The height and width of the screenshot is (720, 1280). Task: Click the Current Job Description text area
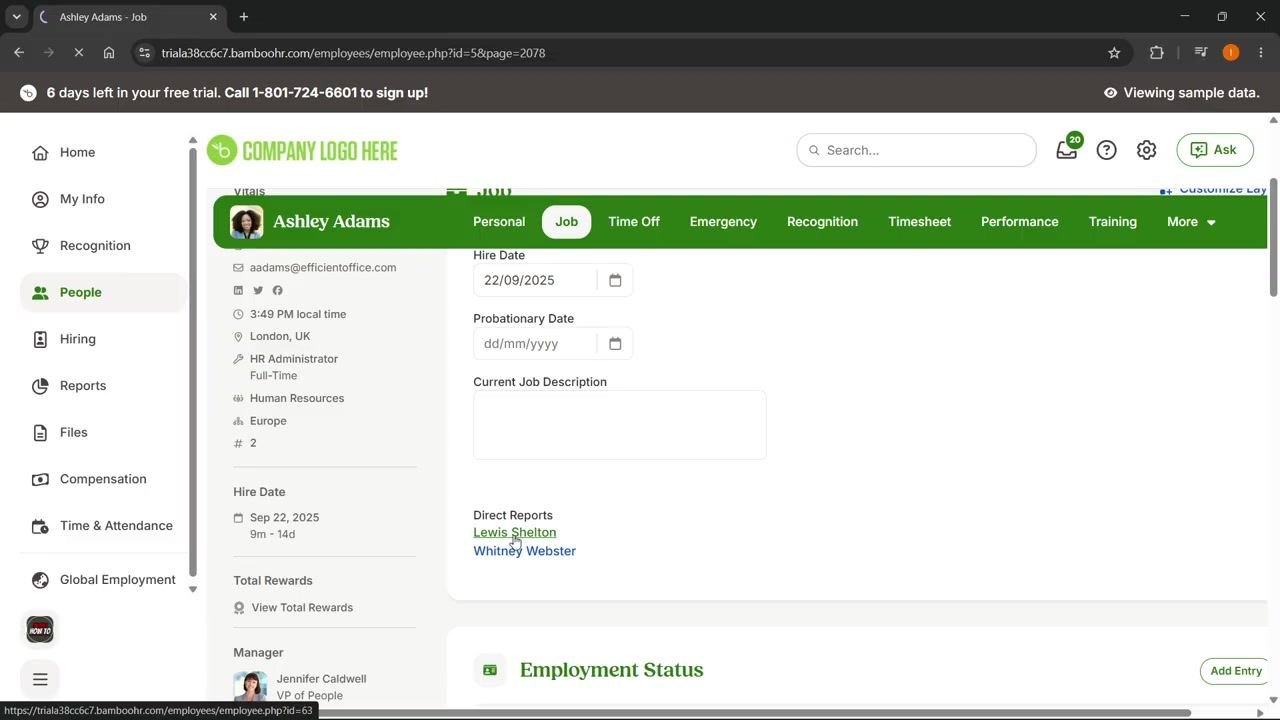(620, 425)
